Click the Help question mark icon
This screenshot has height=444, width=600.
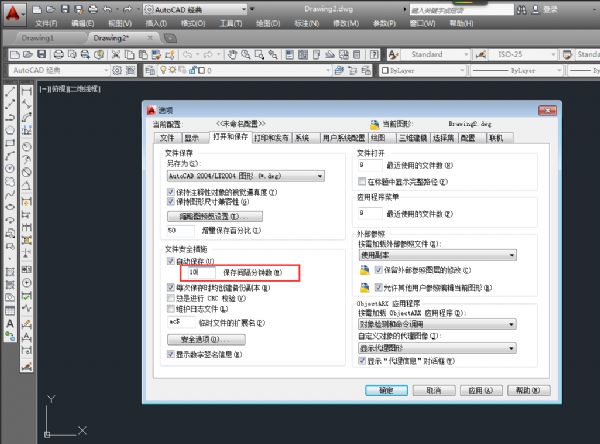pyautogui.click(x=375, y=55)
